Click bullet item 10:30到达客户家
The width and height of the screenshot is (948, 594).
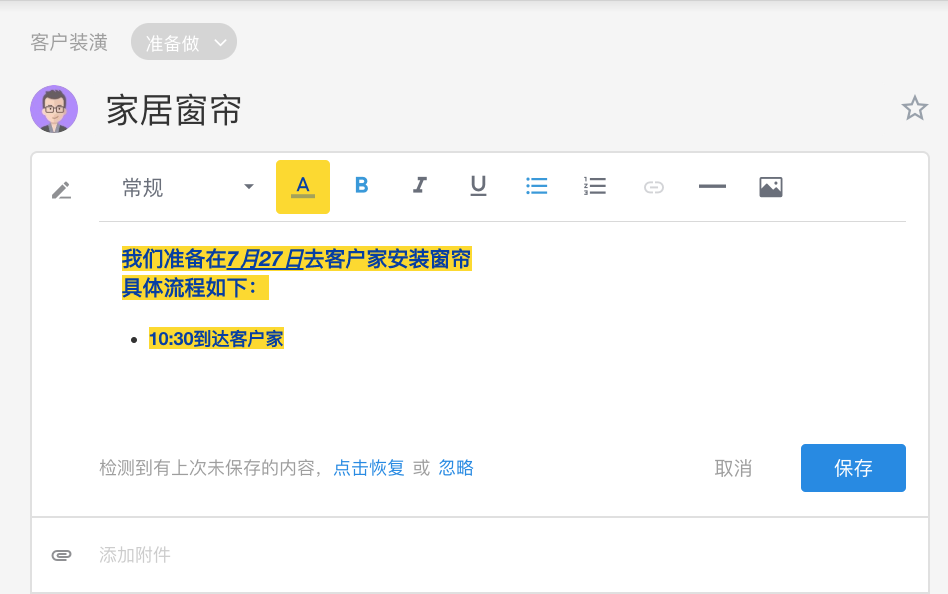tap(216, 339)
